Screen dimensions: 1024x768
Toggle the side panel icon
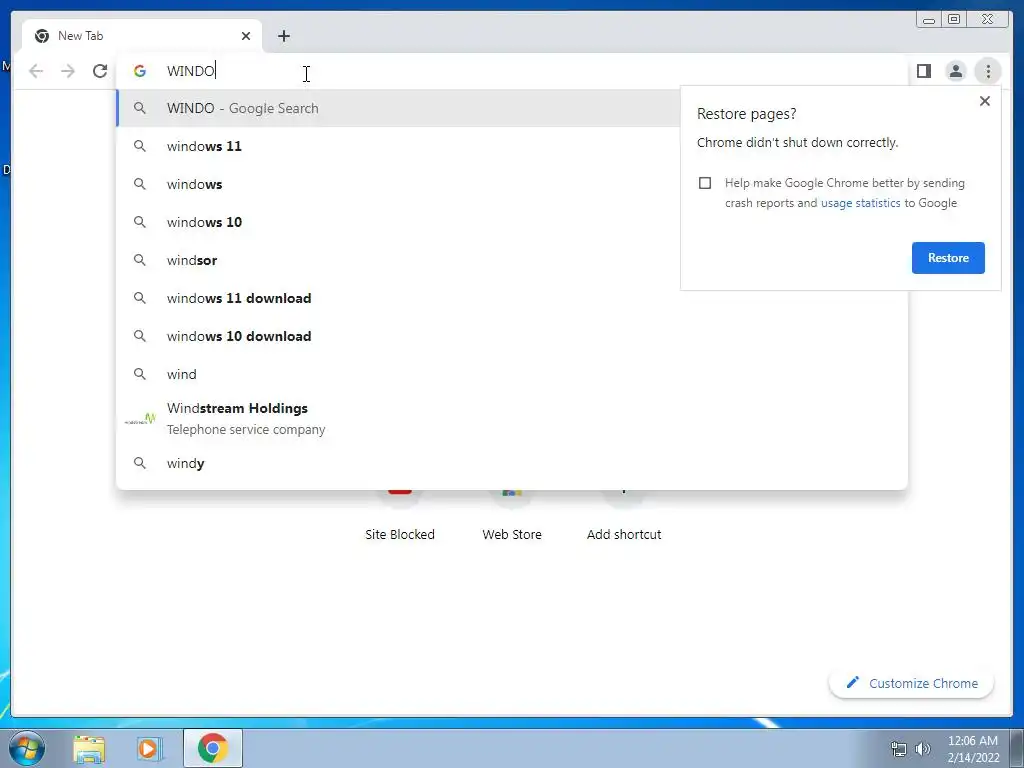pyautogui.click(x=923, y=71)
